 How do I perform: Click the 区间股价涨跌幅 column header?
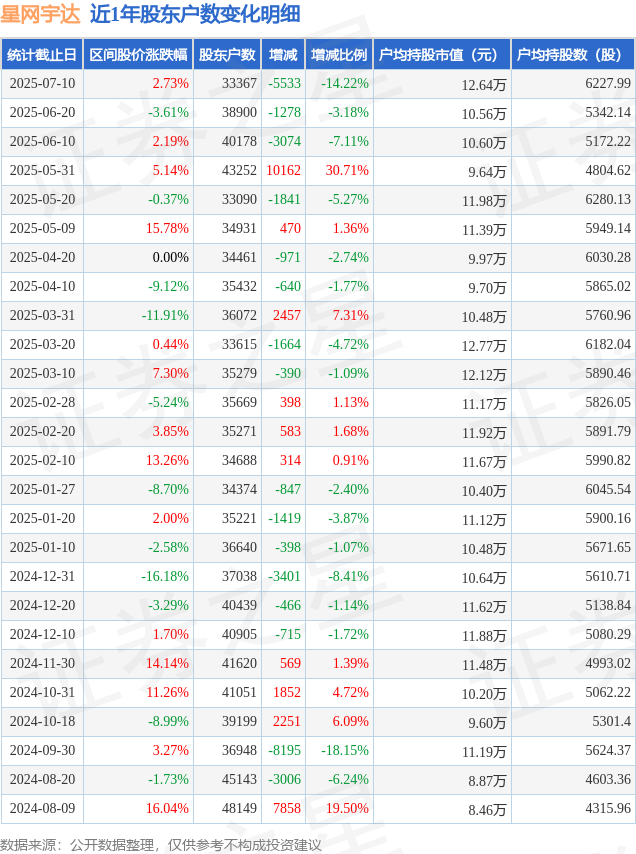point(138,54)
